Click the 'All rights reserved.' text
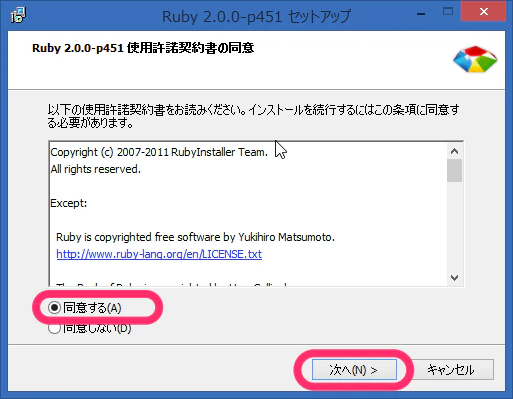Viewport: 513px width, 399px height. pos(96,169)
